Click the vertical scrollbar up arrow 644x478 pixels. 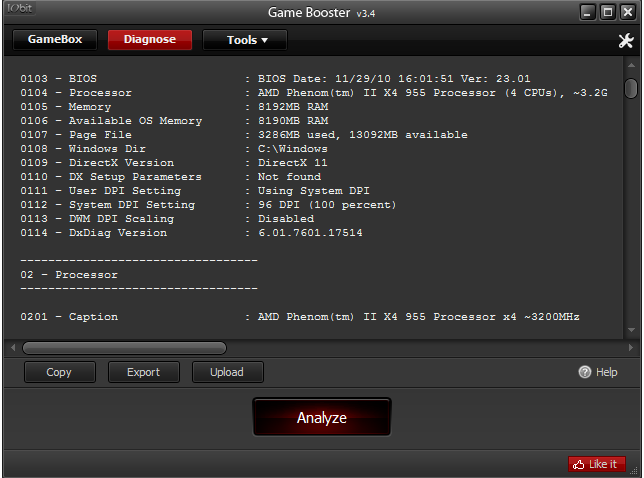point(631,66)
